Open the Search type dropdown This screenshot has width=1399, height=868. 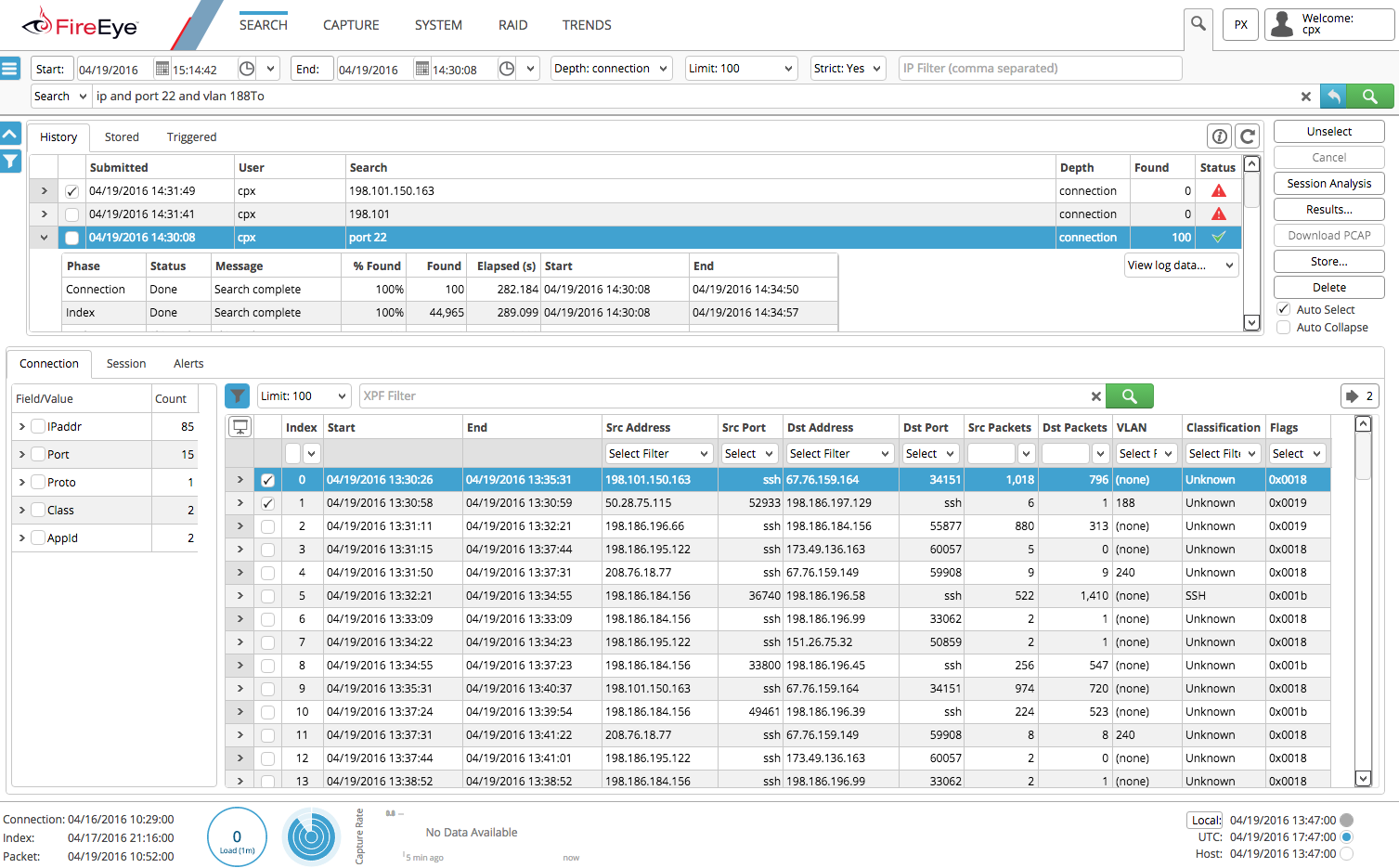tap(60, 97)
